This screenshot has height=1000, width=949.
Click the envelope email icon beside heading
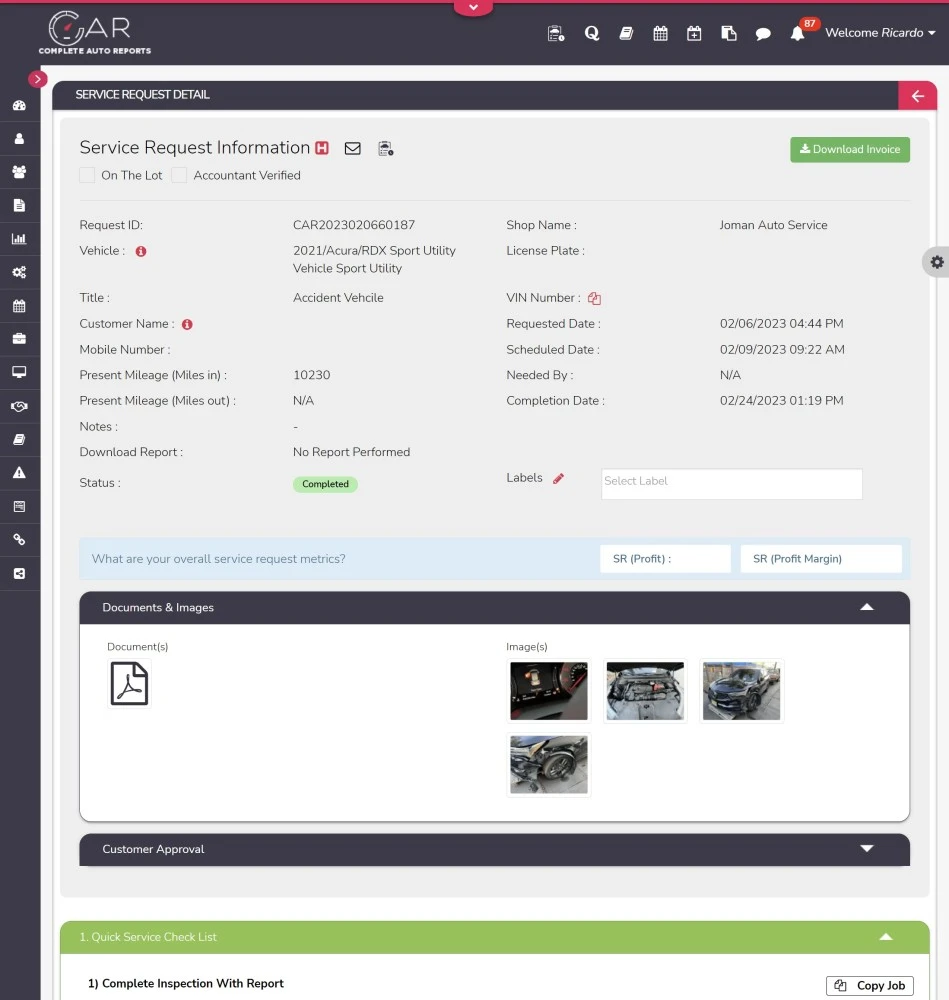pyautogui.click(x=353, y=149)
